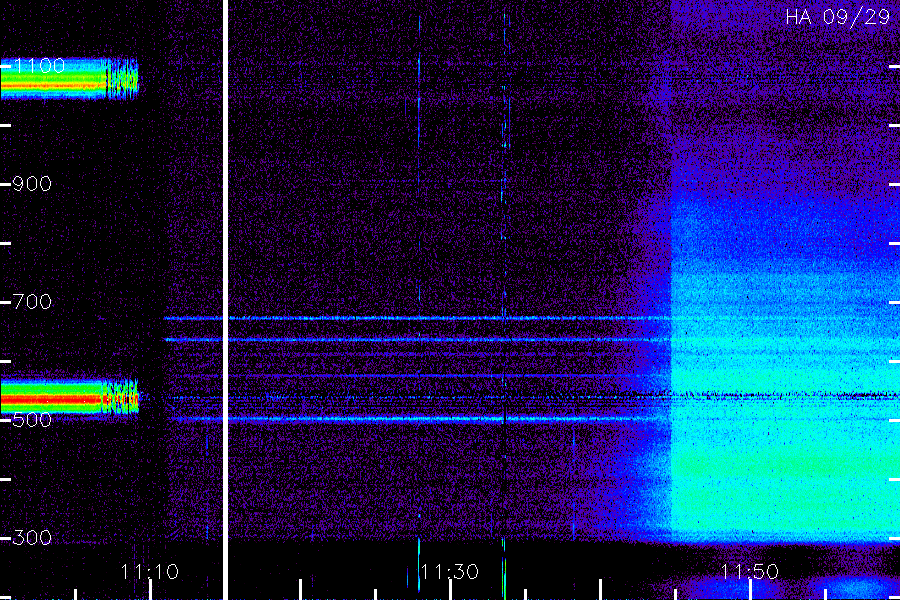Click the 500 frequency axis label
The width and height of the screenshot is (900, 600).
click(32, 420)
